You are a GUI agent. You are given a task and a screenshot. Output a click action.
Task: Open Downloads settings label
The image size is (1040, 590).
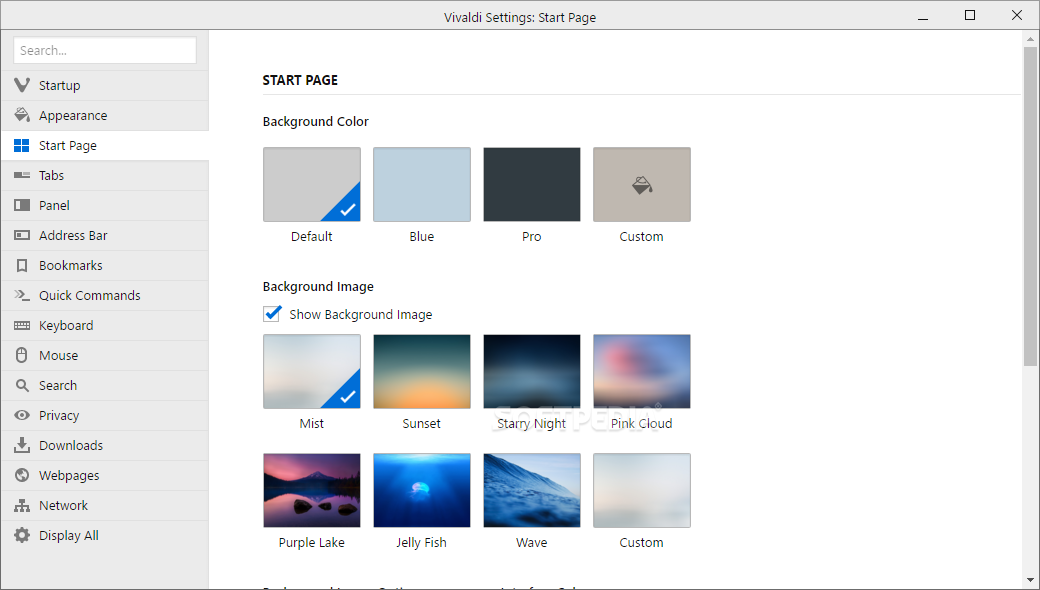click(x=70, y=445)
